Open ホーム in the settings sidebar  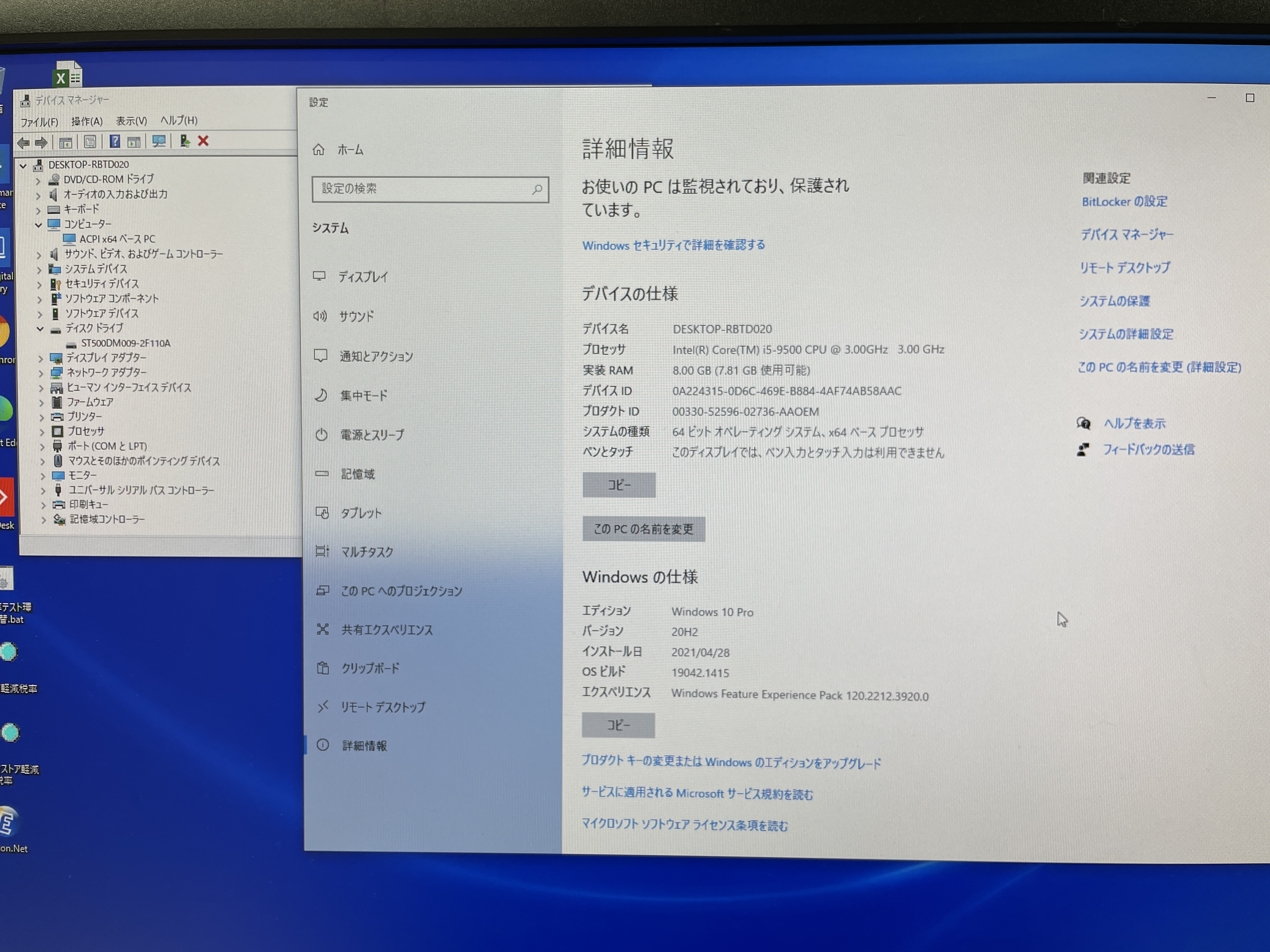point(350,150)
